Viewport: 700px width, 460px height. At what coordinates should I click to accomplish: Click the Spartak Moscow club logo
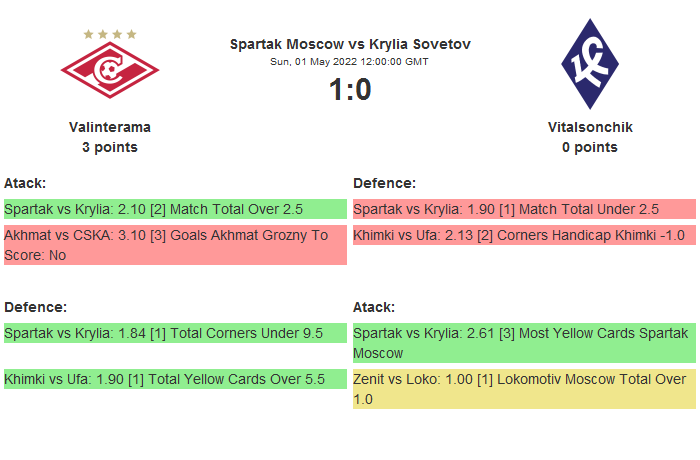(x=110, y=73)
